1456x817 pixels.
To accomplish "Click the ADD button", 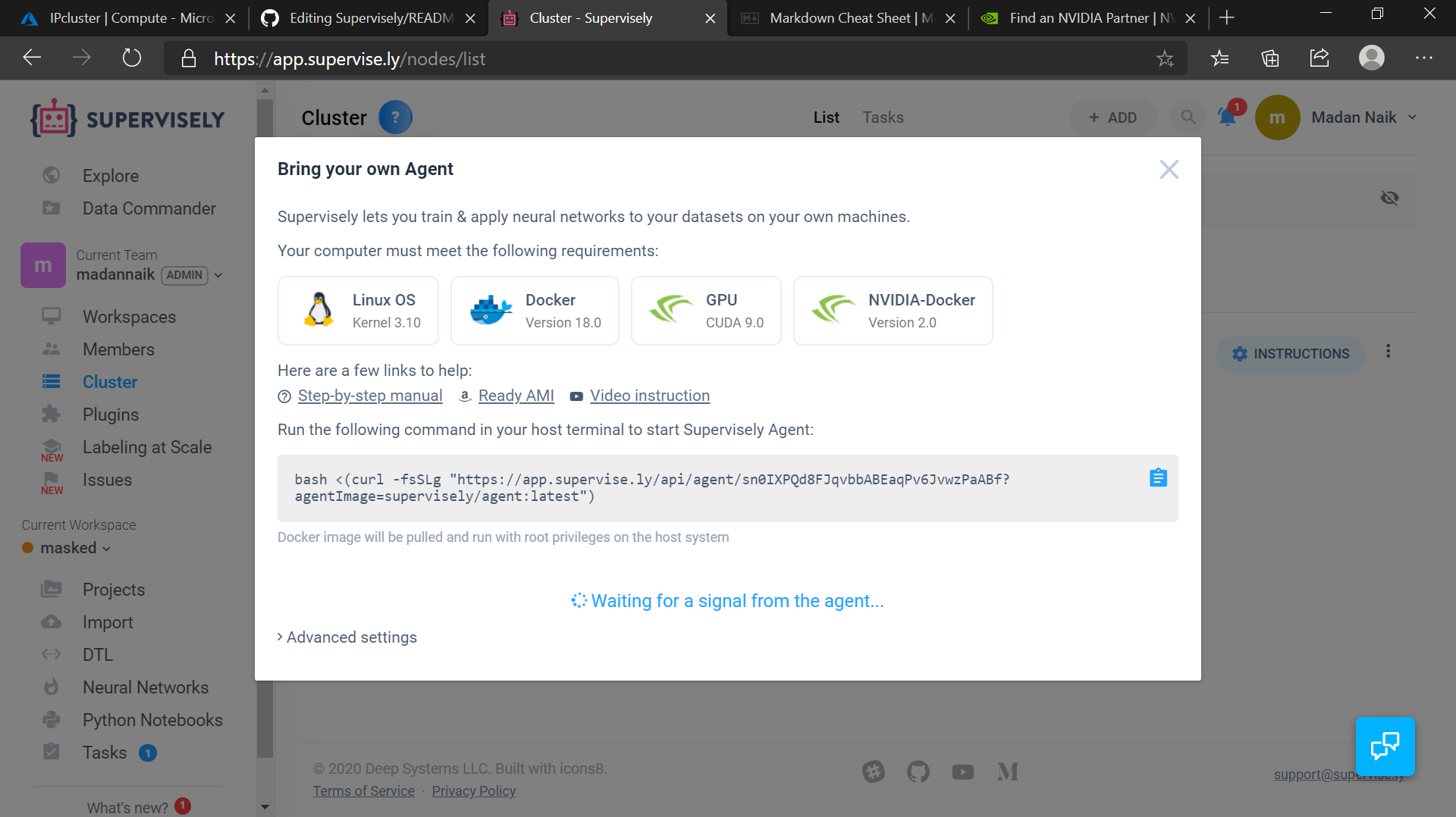I will 1112,117.
